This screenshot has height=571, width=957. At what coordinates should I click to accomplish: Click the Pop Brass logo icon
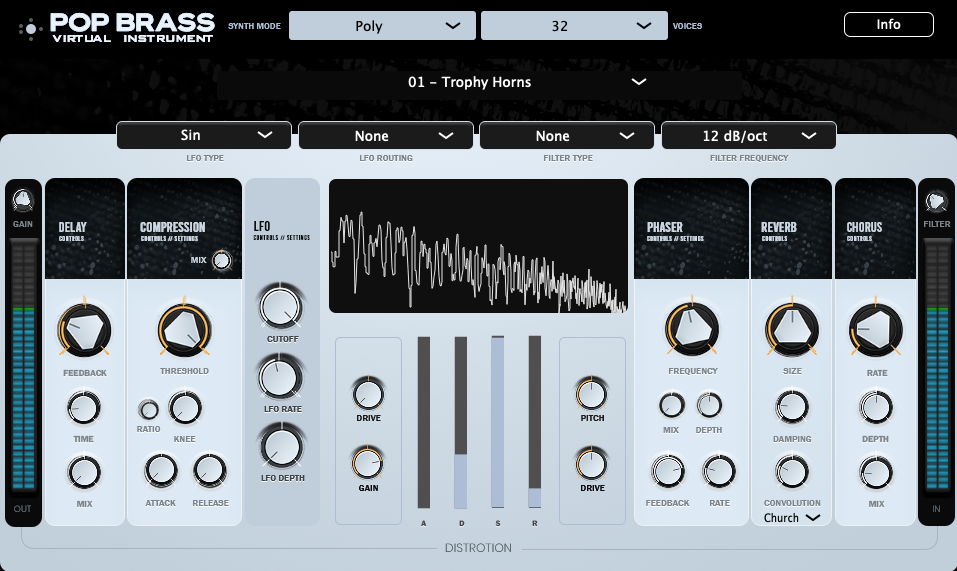pos(31,28)
